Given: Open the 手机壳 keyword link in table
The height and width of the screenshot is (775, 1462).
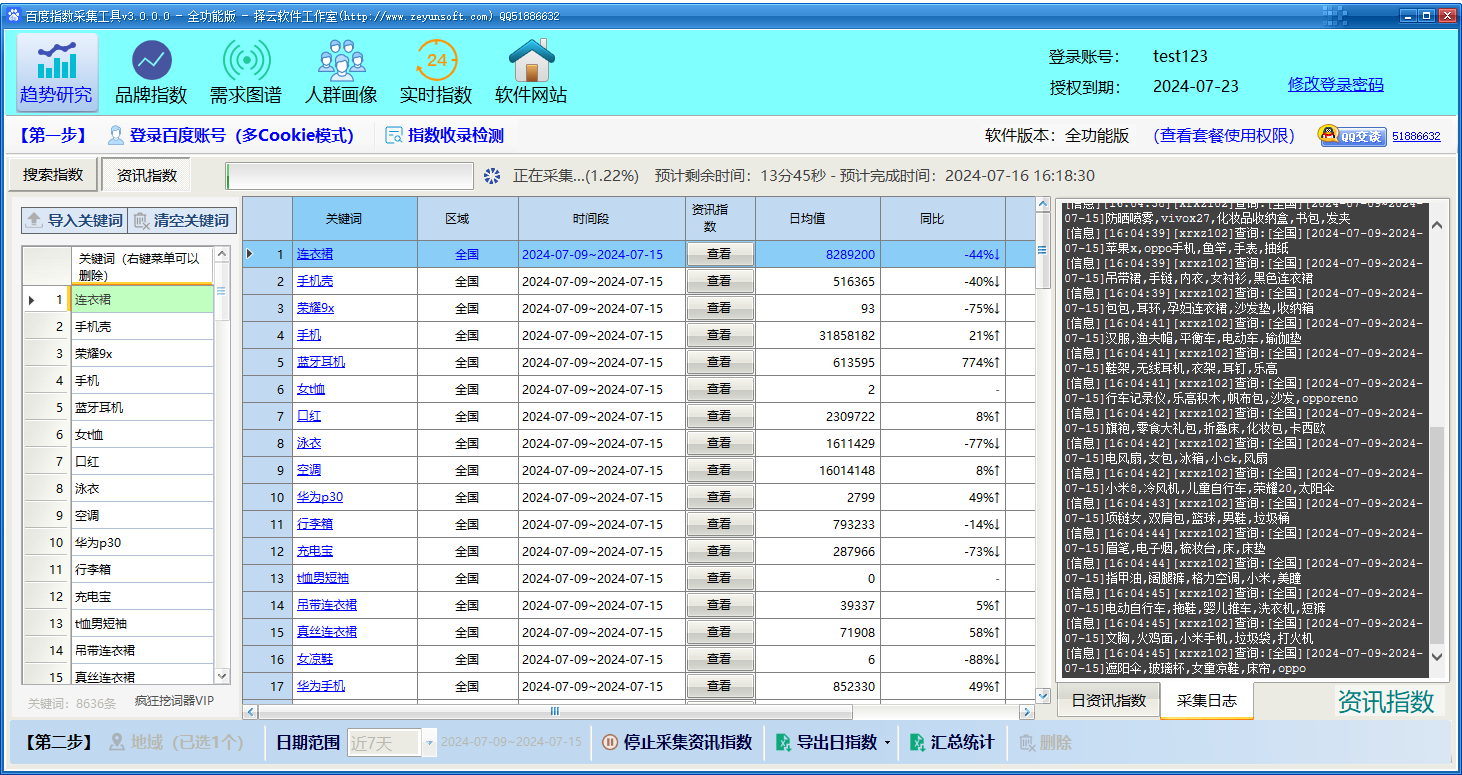Looking at the screenshot, I should (x=315, y=282).
